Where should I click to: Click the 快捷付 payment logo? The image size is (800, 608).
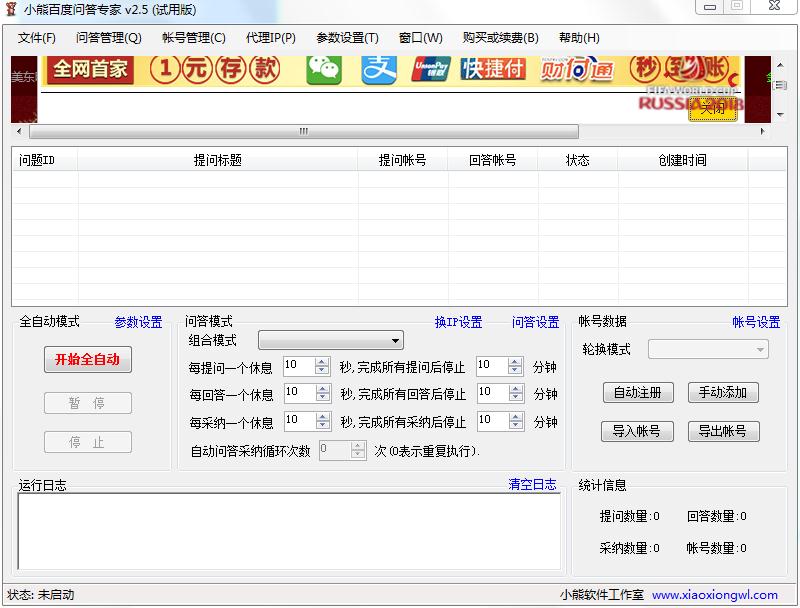tap(493, 69)
